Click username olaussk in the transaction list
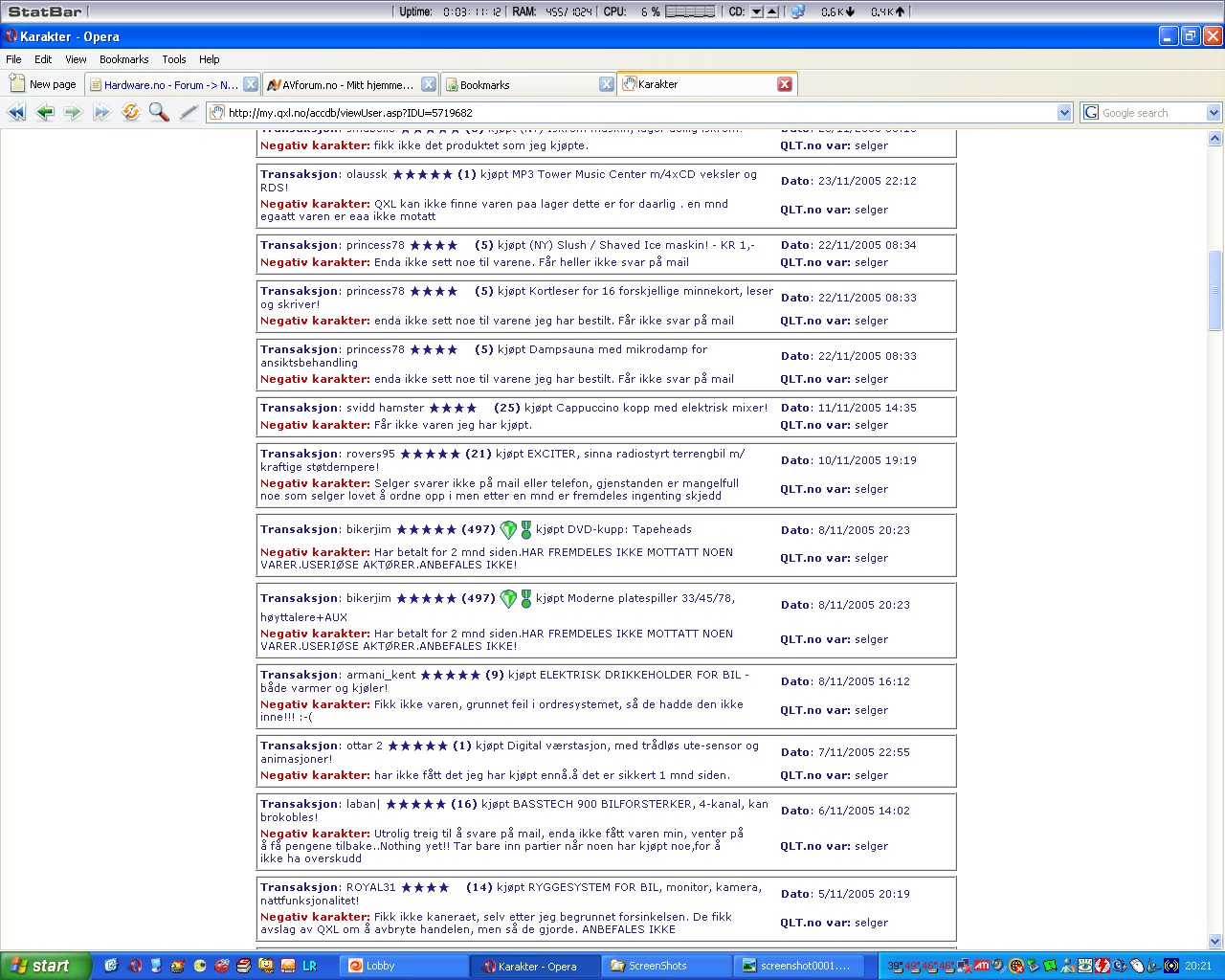The image size is (1225, 980). tap(367, 174)
